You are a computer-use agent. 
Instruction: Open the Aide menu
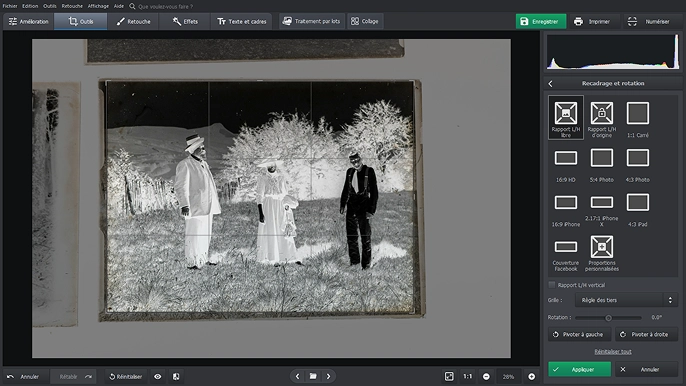(119, 6)
